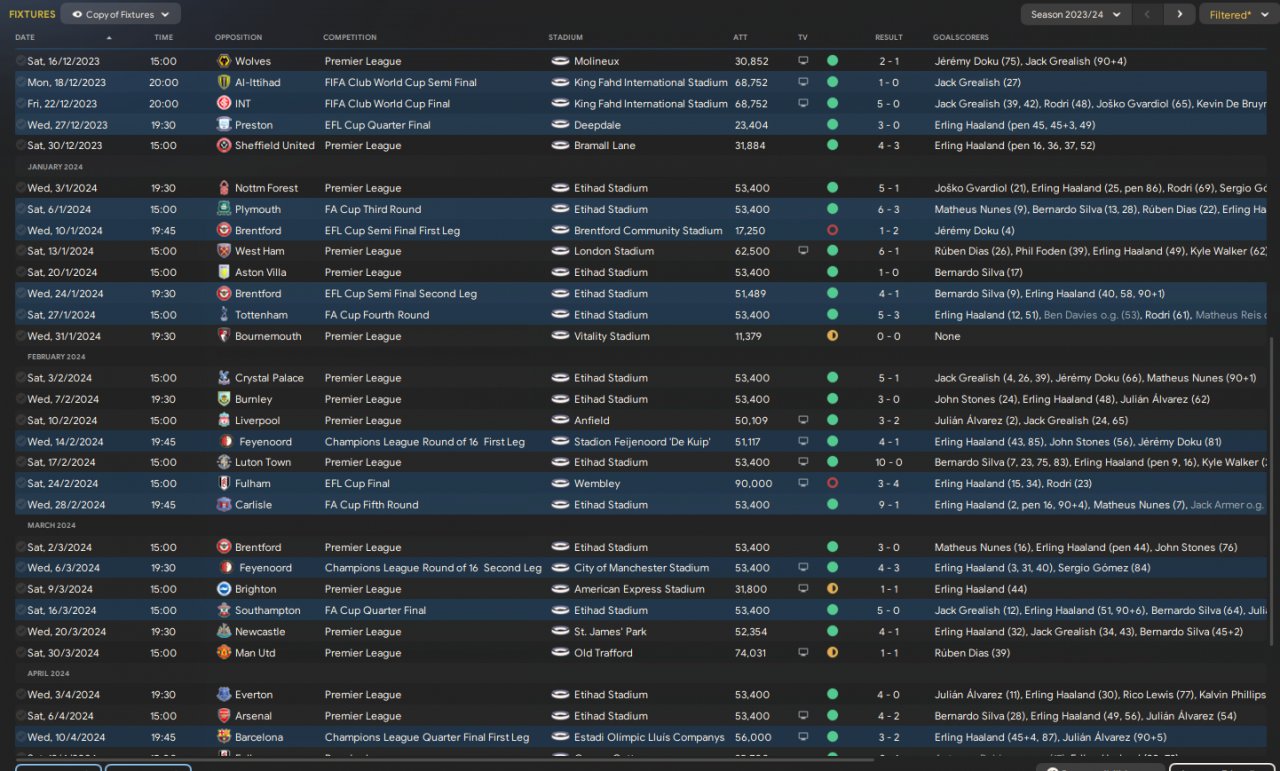The width and height of the screenshot is (1280, 771).
Task: Click the 90,000 attendance figure
Action: click(x=753, y=484)
